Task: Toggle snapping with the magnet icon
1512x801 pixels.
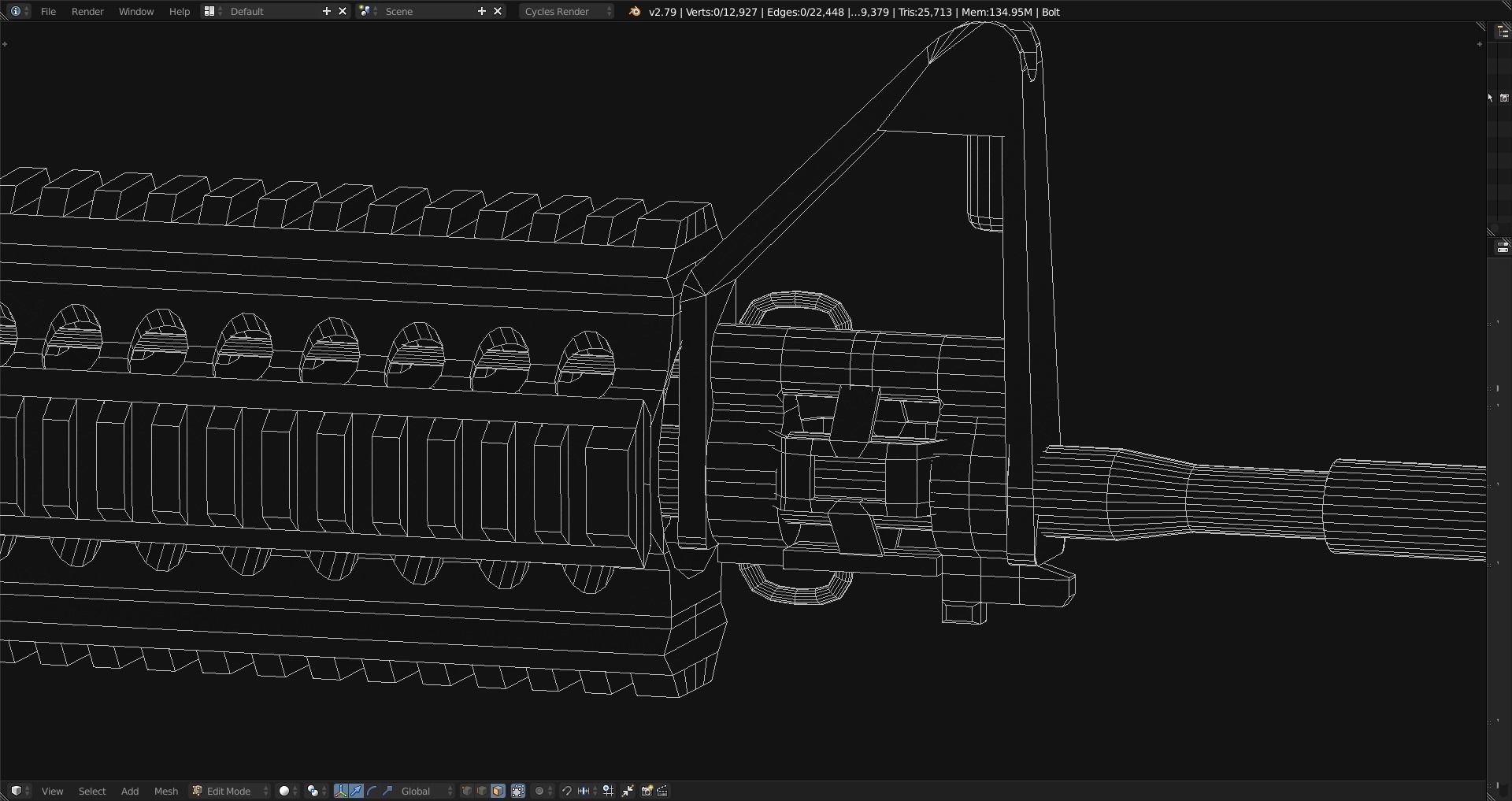Action: click(x=567, y=791)
